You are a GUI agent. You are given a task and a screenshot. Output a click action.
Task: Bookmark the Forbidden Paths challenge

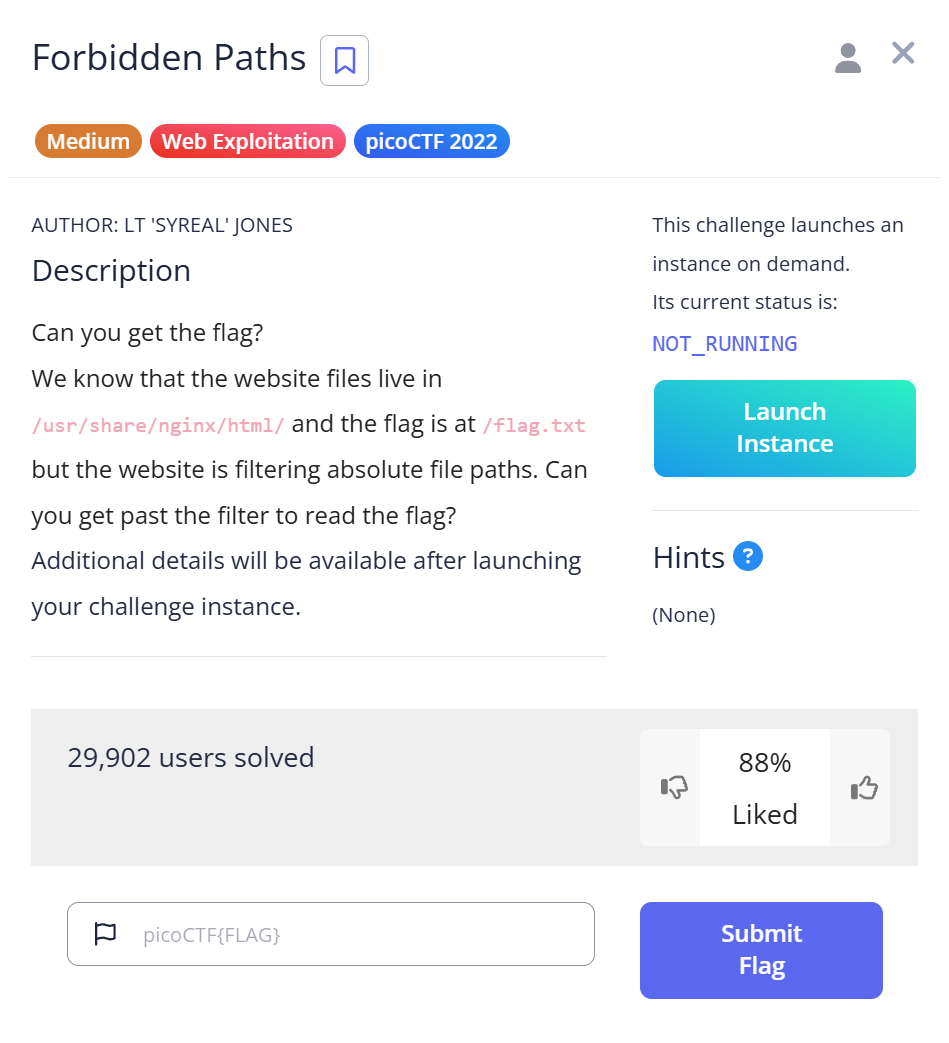(x=344, y=60)
